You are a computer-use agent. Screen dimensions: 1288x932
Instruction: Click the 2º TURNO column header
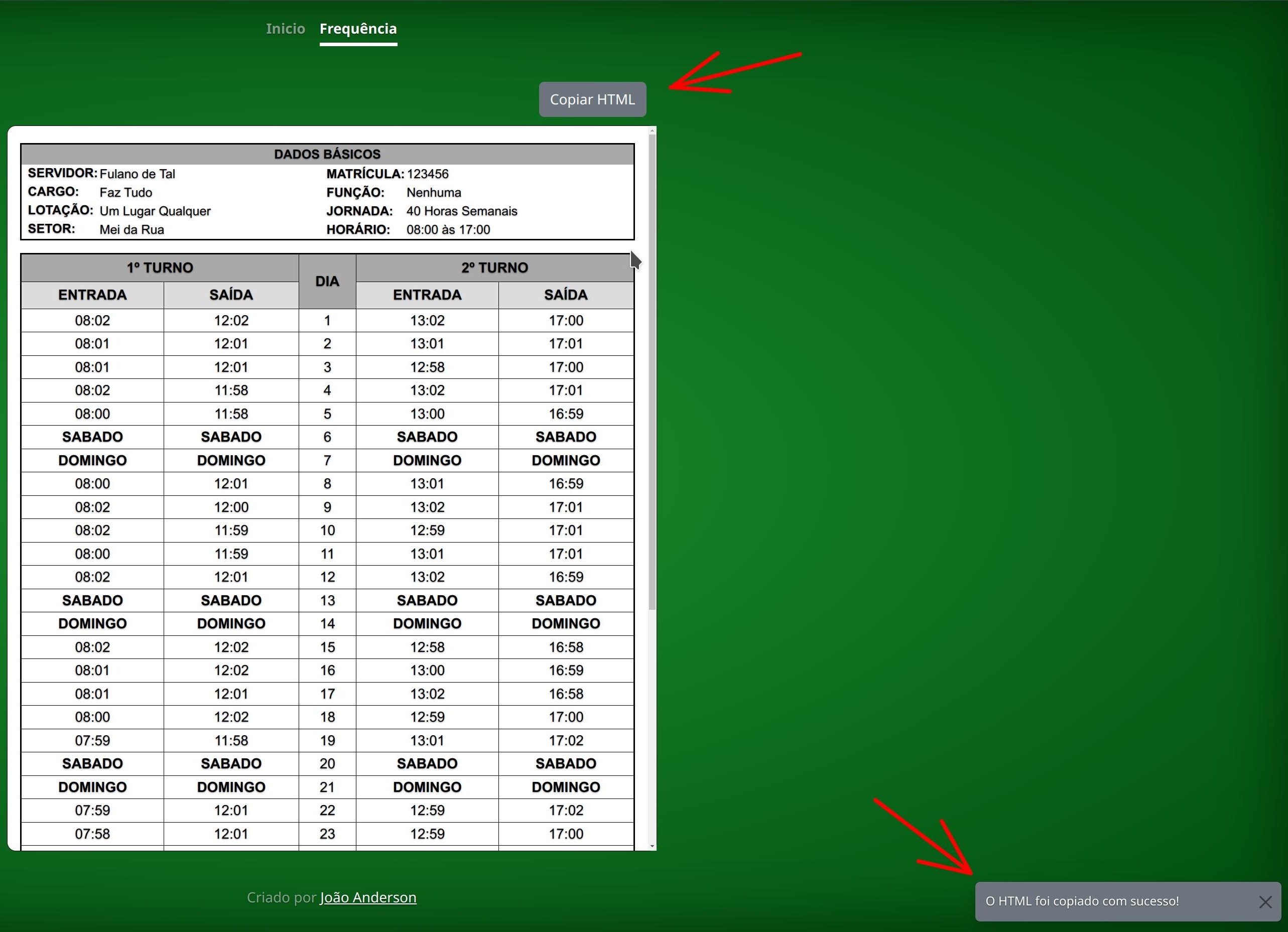tap(494, 268)
